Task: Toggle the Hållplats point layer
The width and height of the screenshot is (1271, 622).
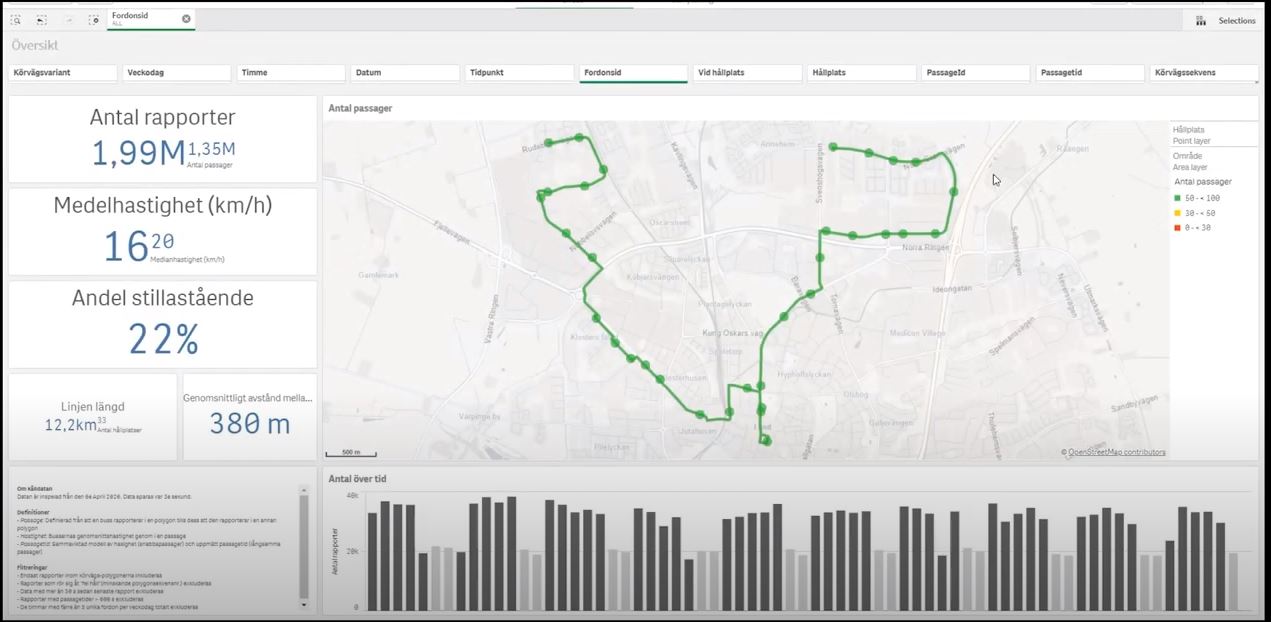Action: (x=1190, y=135)
